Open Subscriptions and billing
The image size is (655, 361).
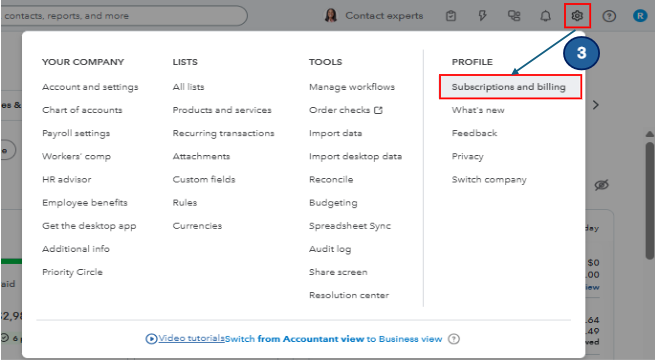click(x=510, y=87)
